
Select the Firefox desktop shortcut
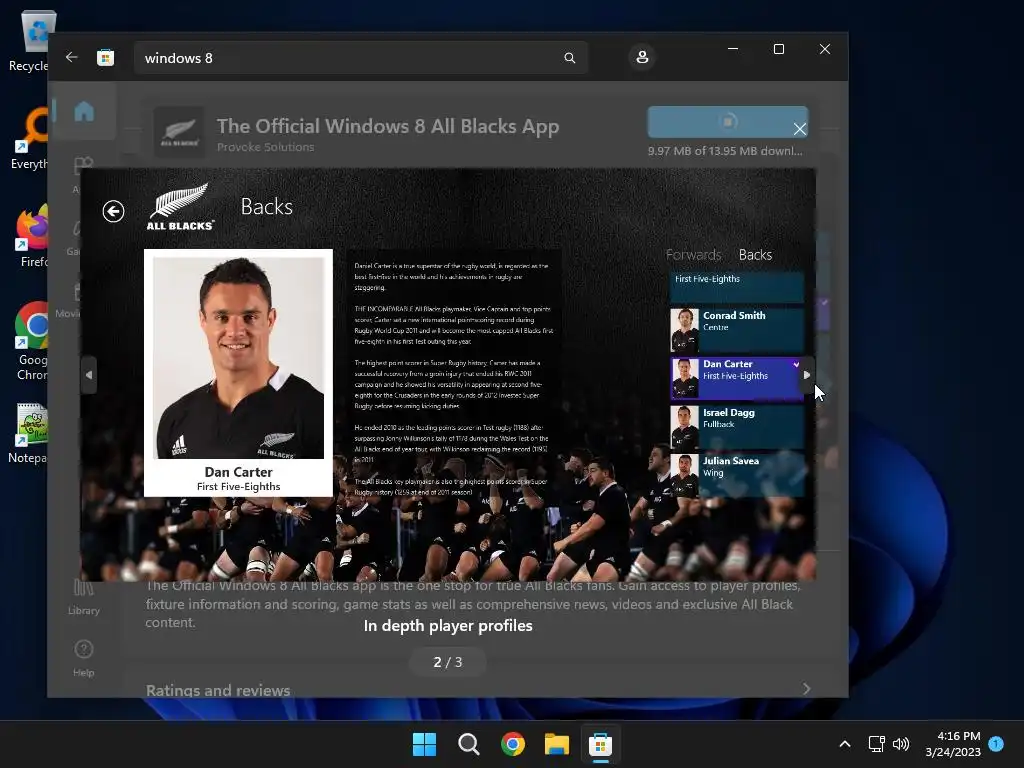33,236
